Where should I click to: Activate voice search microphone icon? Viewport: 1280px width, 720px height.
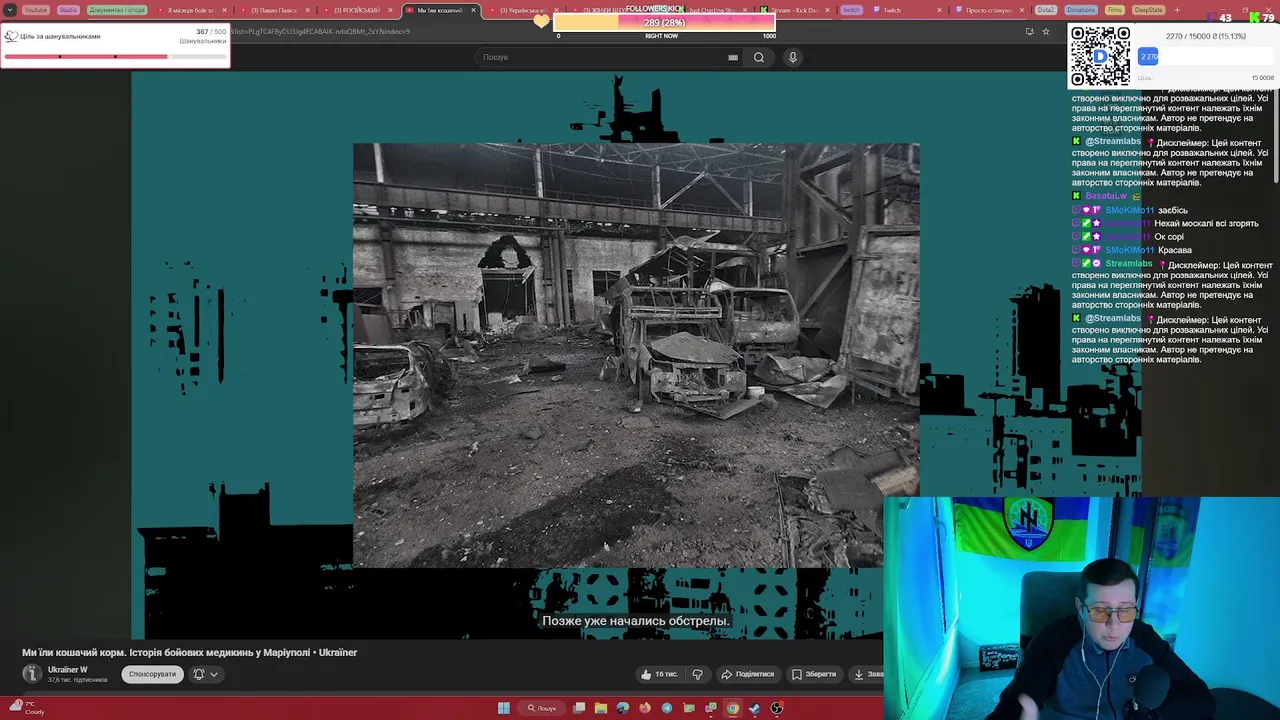coord(793,57)
